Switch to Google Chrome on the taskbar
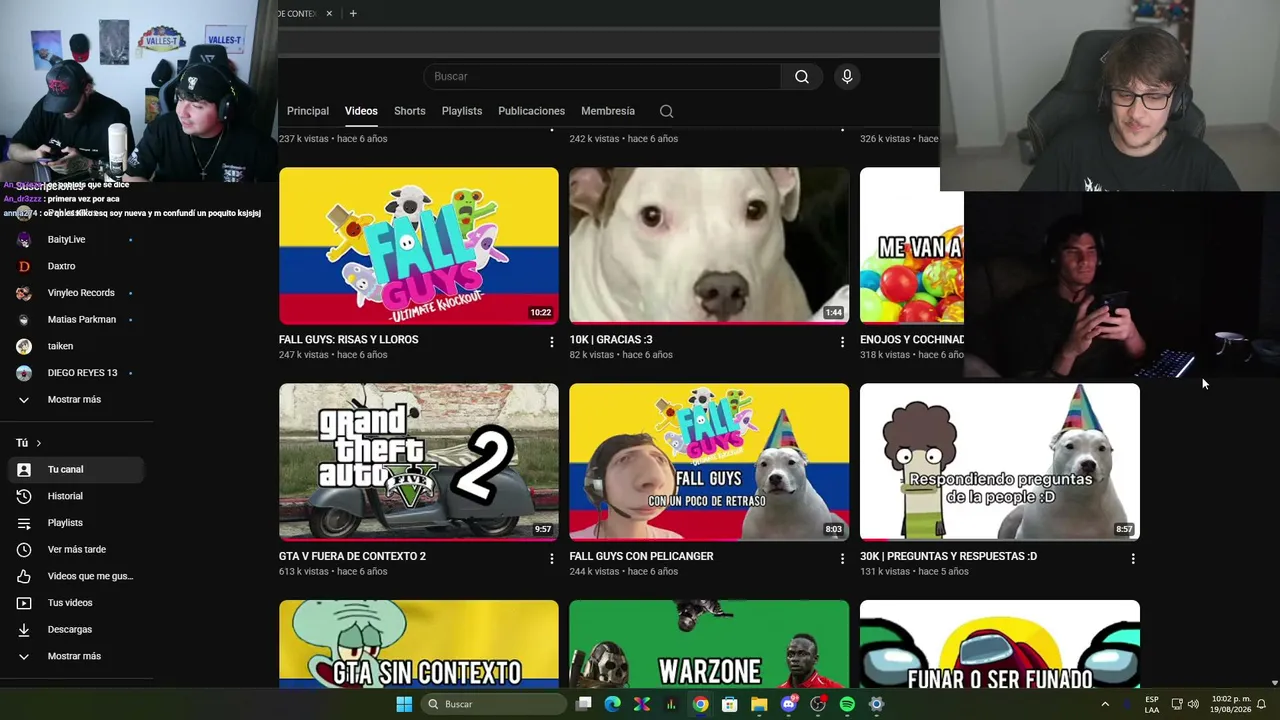 701,704
